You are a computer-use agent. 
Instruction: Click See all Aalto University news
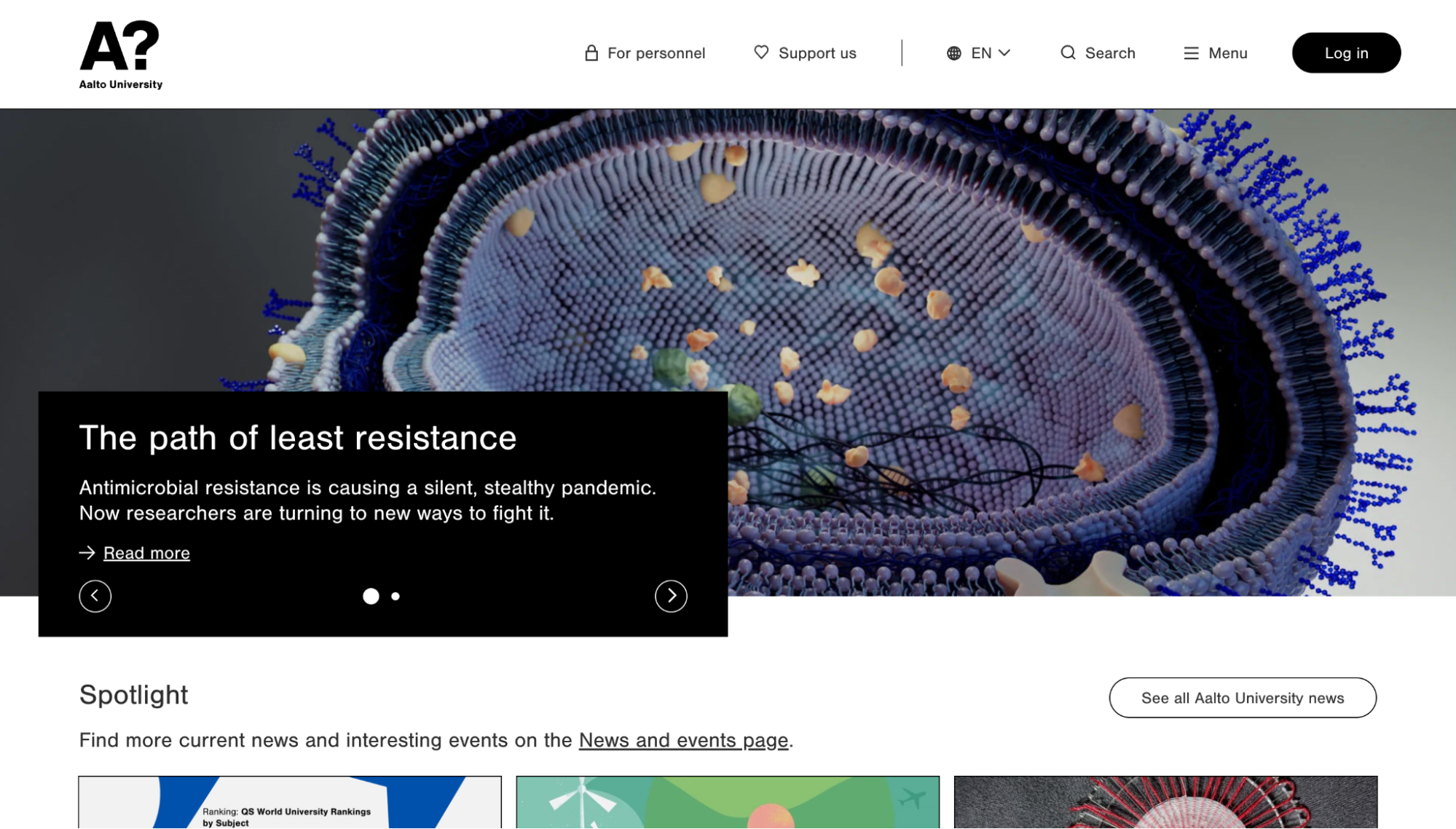[1242, 698]
